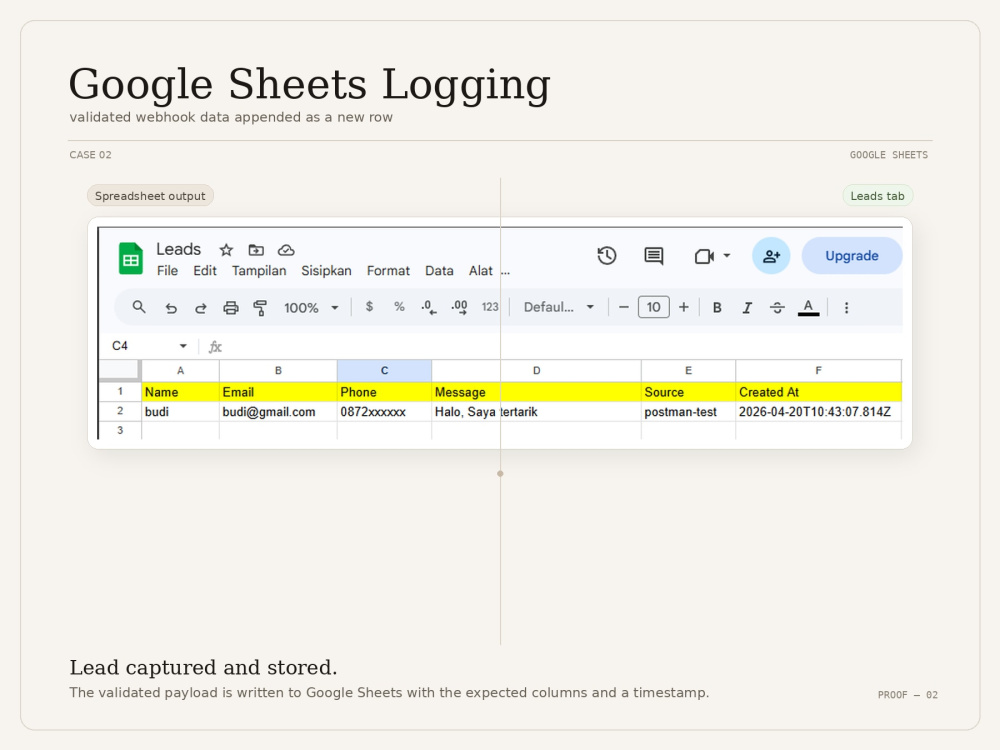Redo the last action
This screenshot has width=1000, height=750.
click(200, 308)
